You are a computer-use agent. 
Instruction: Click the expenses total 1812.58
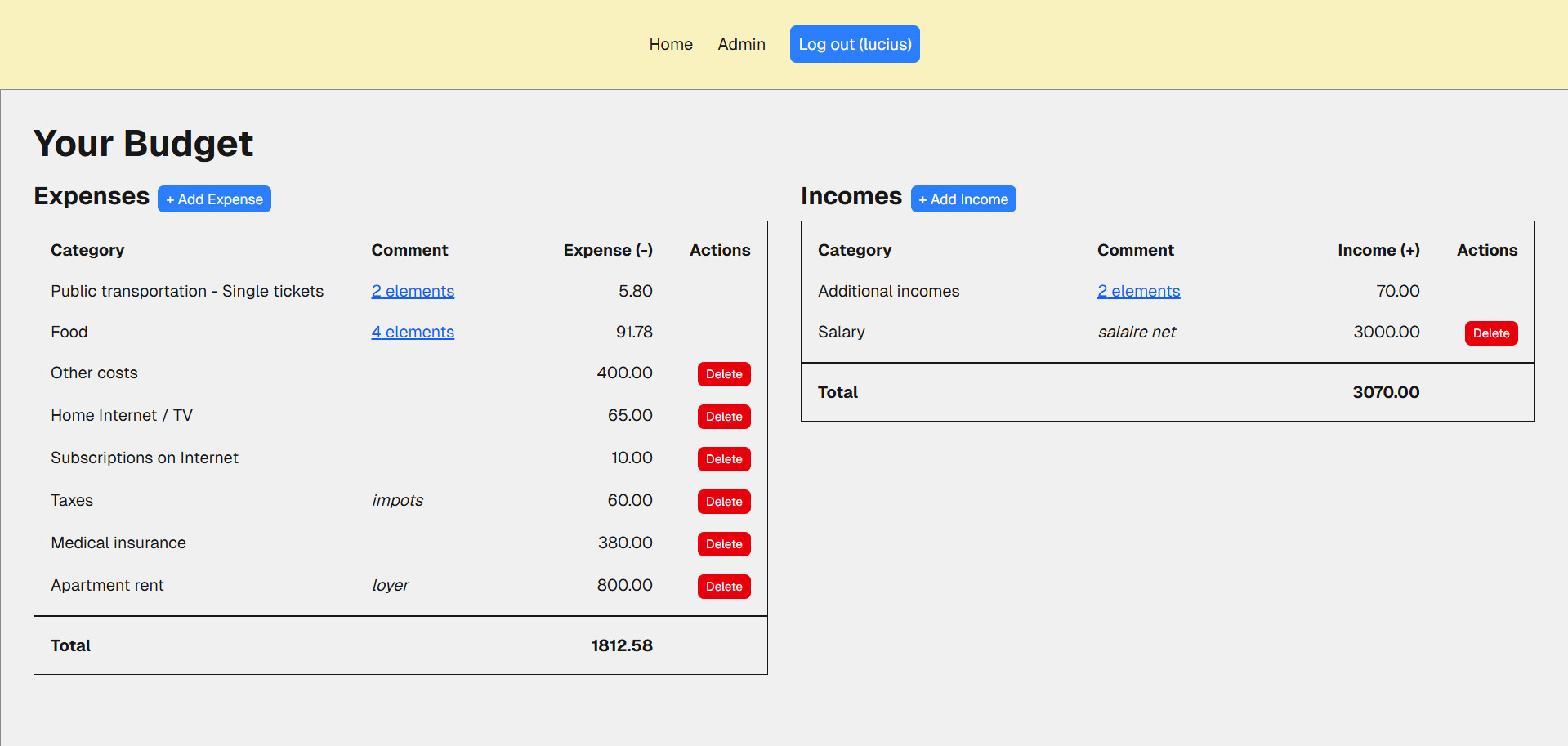[x=621, y=645]
